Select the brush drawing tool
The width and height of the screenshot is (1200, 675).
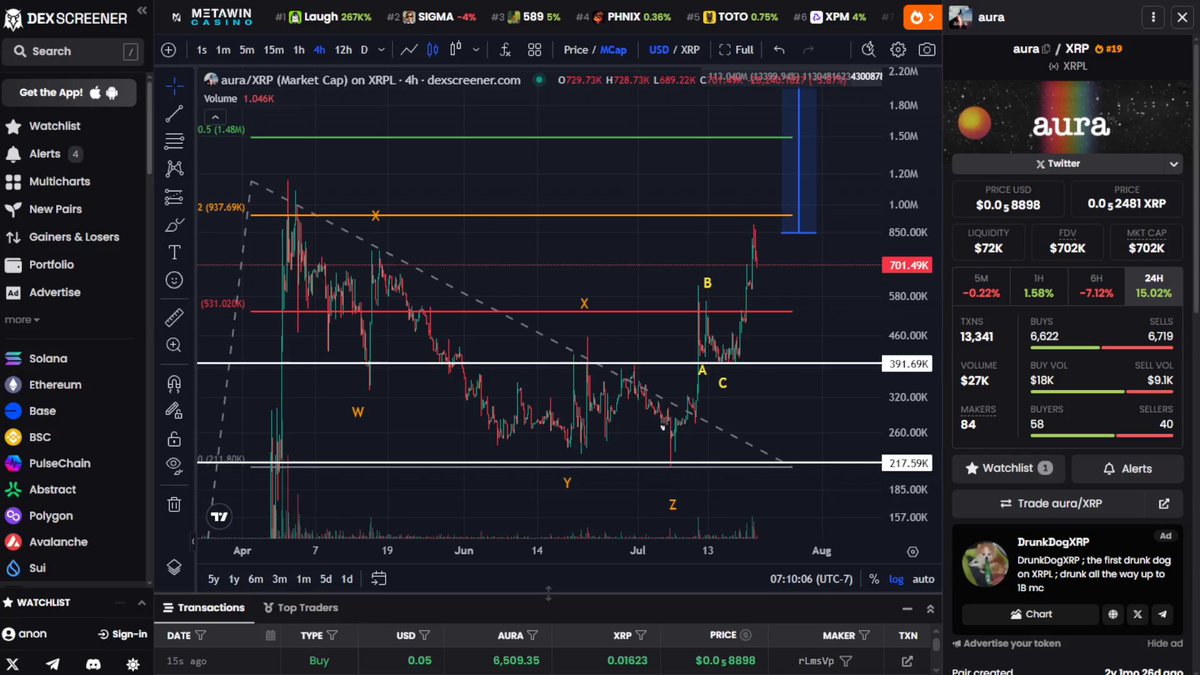click(x=174, y=225)
